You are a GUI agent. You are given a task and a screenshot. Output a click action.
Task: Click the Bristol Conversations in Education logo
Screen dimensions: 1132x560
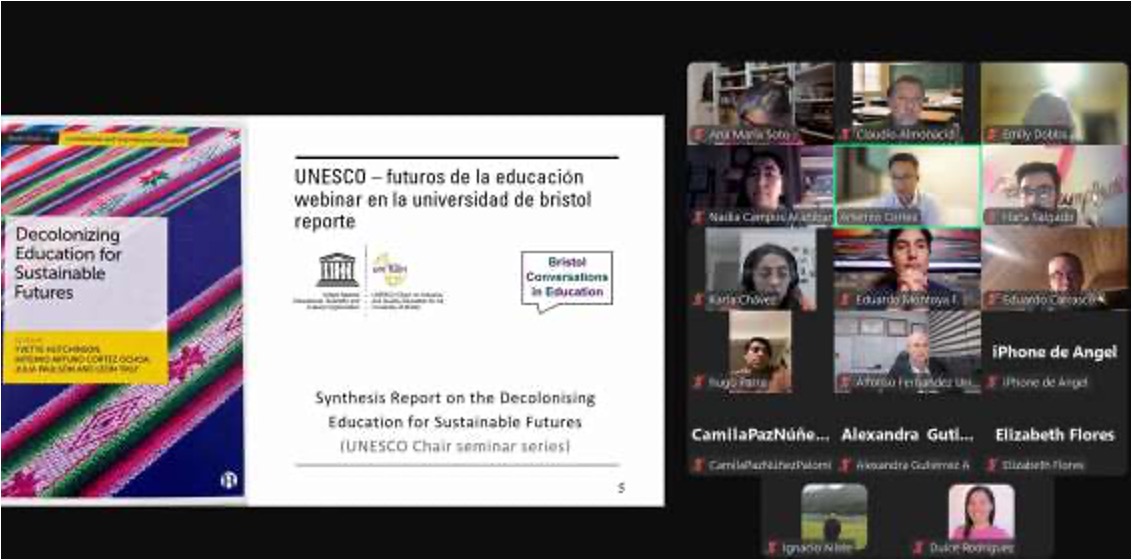pyautogui.click(x=566, y=280)
